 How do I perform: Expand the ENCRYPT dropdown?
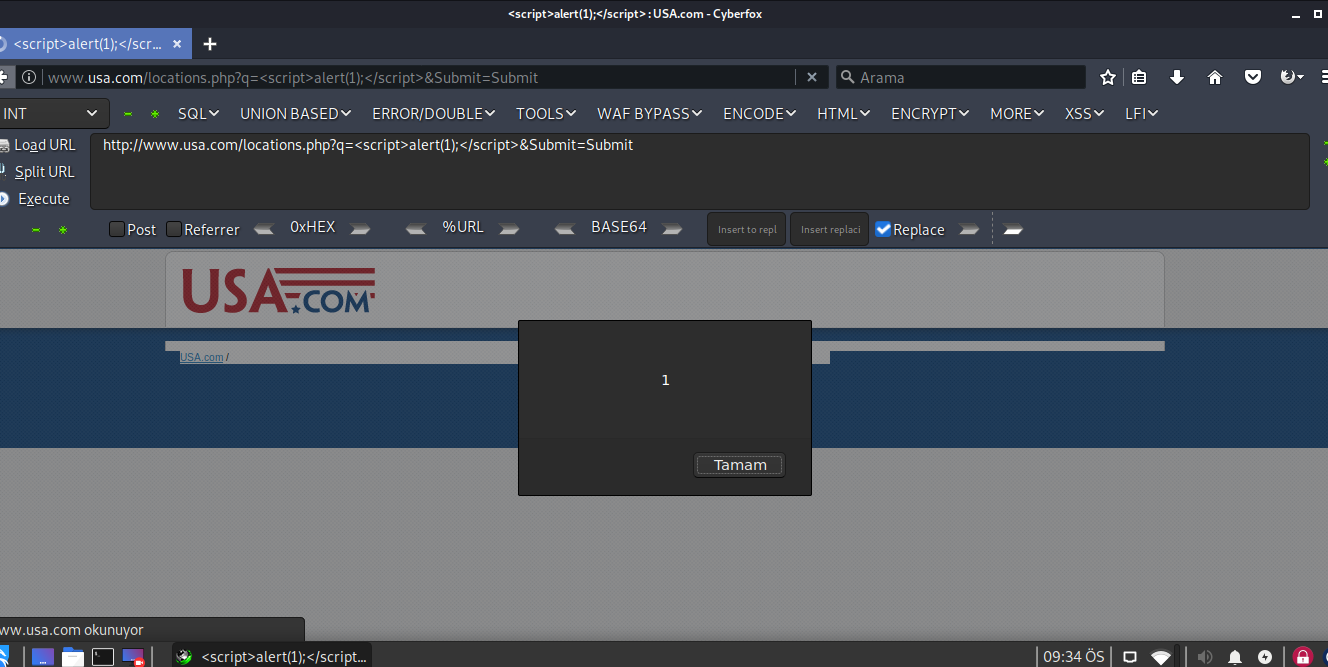(x=930, y=114)
